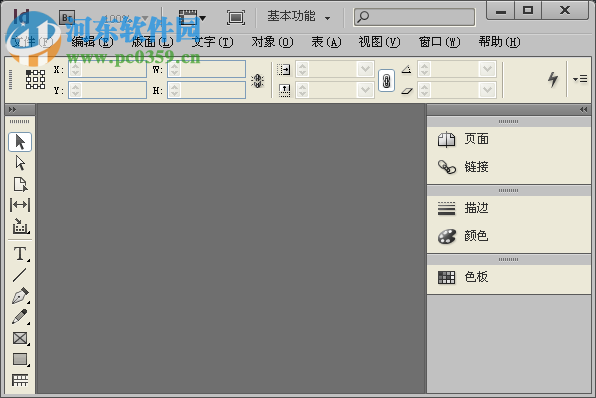Screen dimensions: 596x398
Task: Open the 视图(V) menu
Action: point(379,42)
